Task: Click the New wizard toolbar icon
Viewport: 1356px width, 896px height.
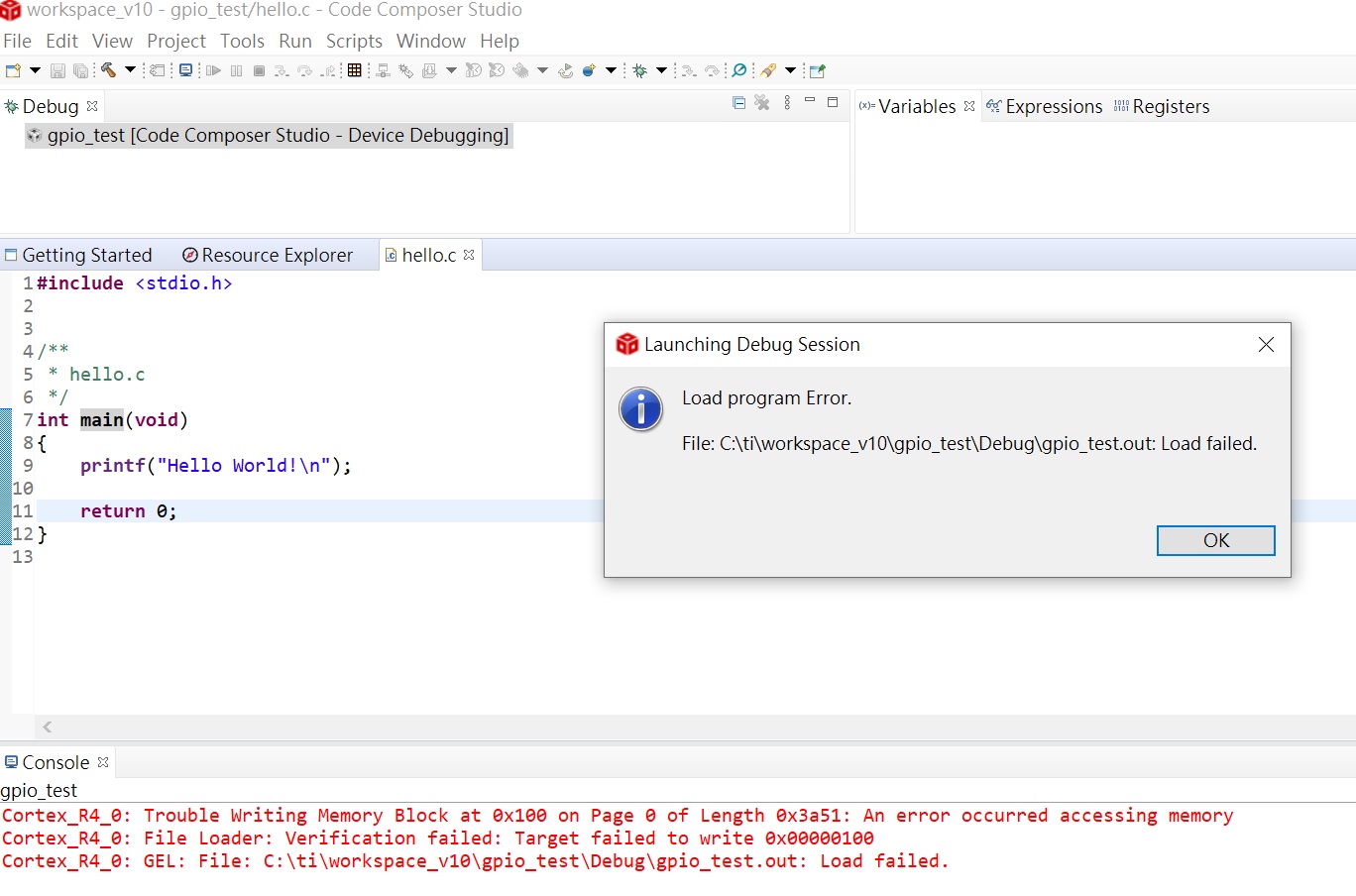Action: [13, 70]
